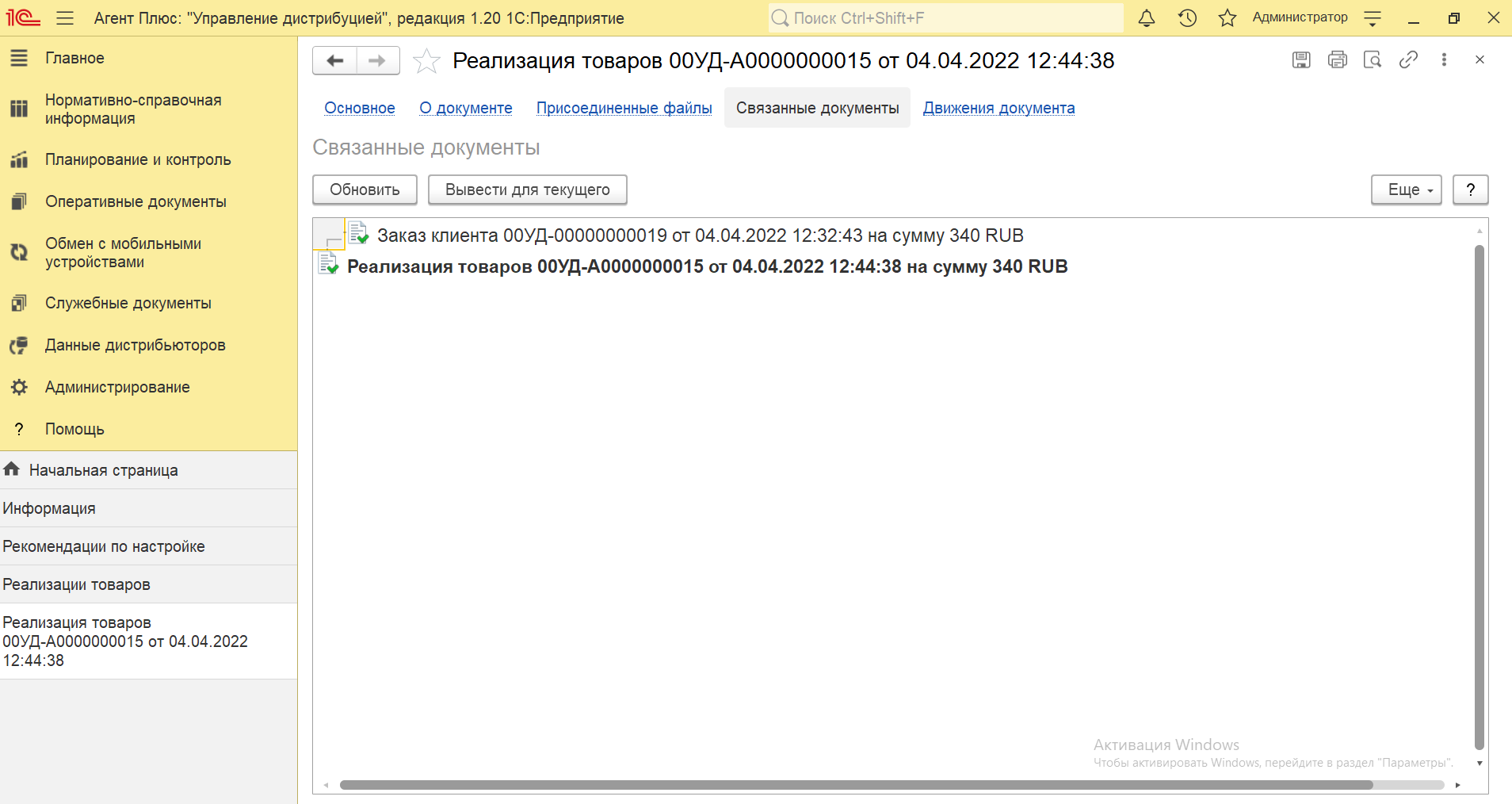Open the three-dot more actions menu
1512x804 pixels.
click(1444, 60)
